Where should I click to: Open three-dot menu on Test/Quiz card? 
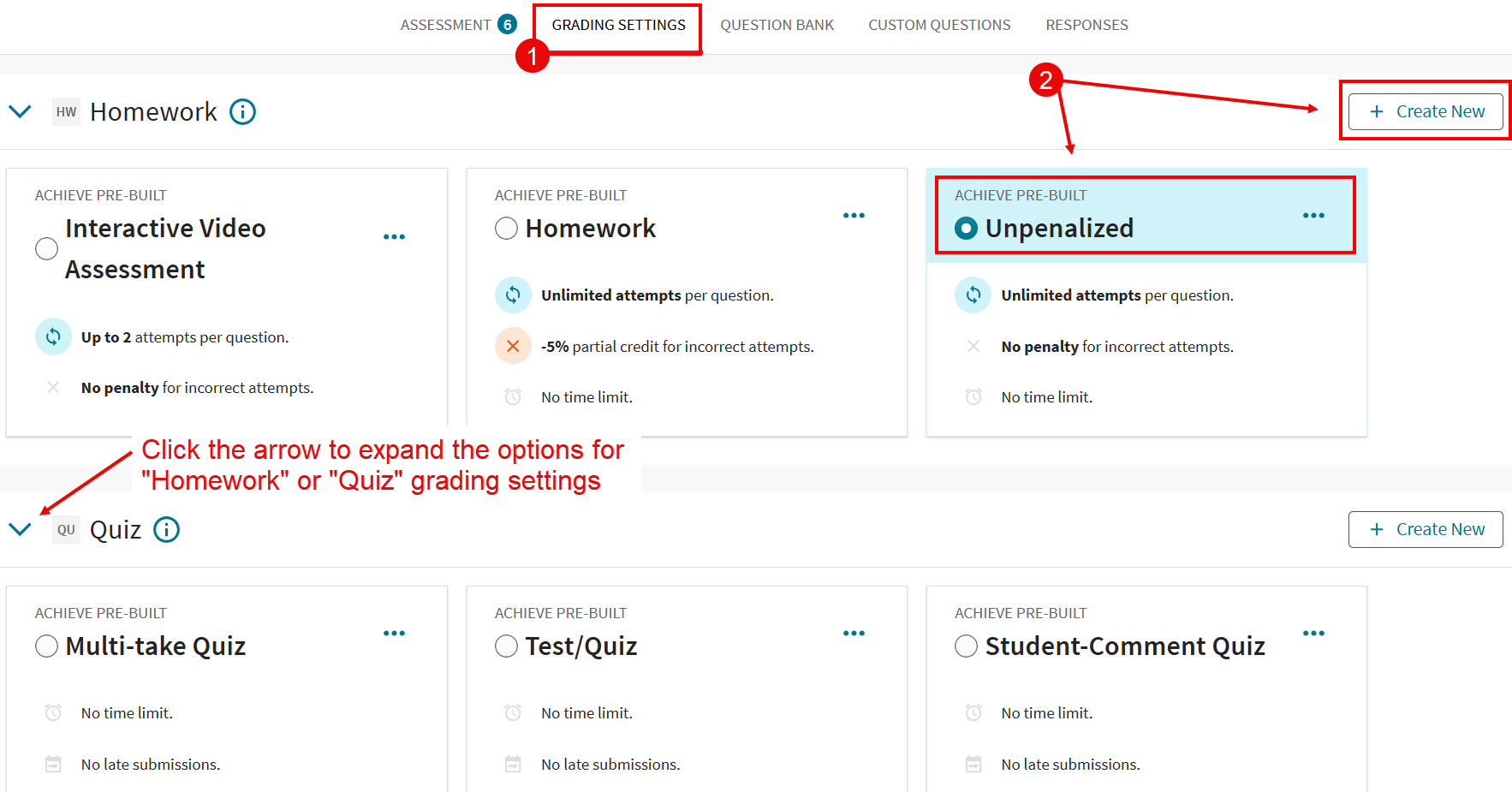(x=854, y=634)
